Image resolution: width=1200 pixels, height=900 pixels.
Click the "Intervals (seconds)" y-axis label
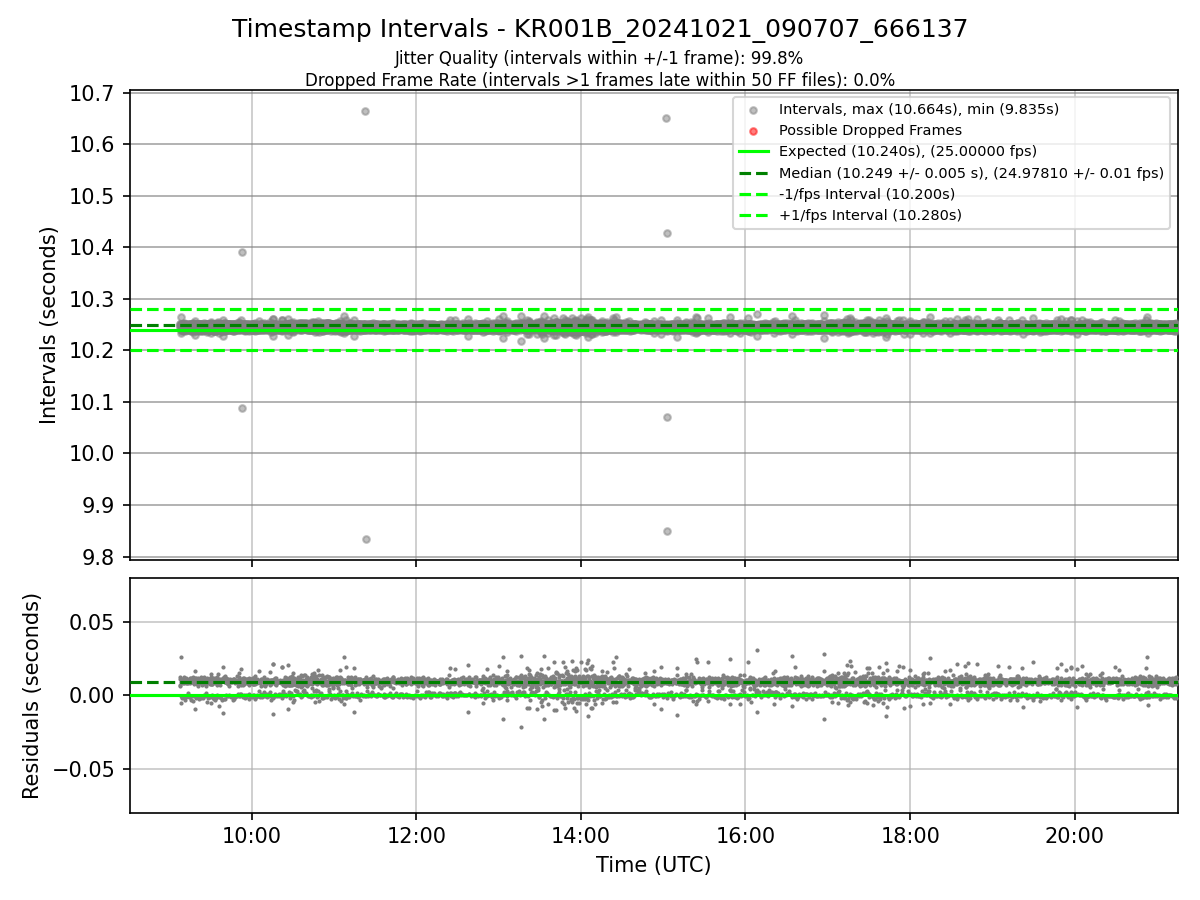pos(49,325)
